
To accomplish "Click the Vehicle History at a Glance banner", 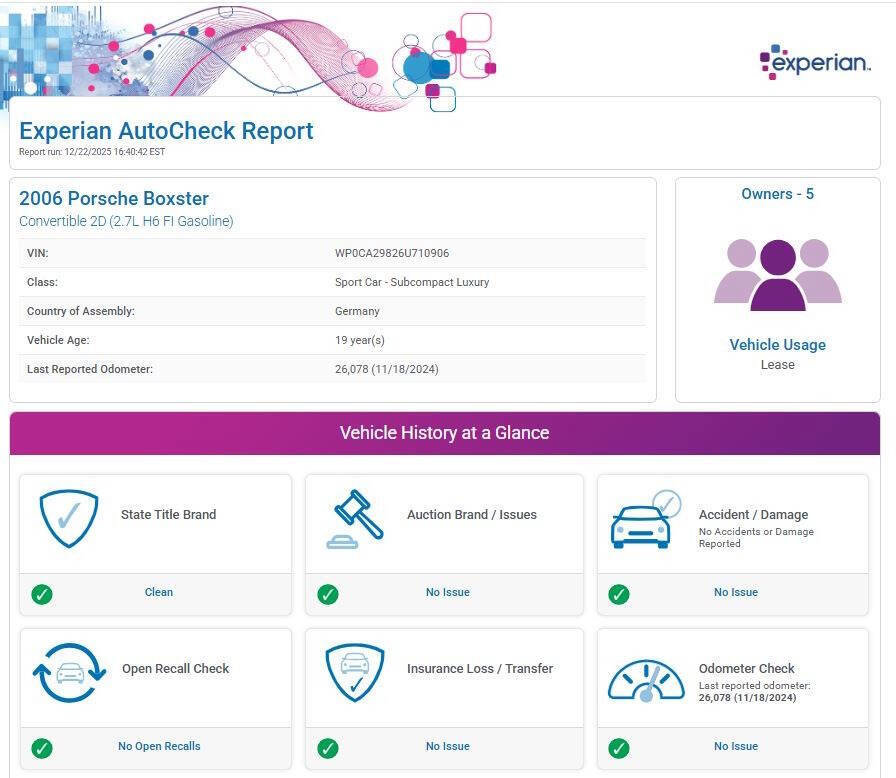I will (x=444, y=433).
